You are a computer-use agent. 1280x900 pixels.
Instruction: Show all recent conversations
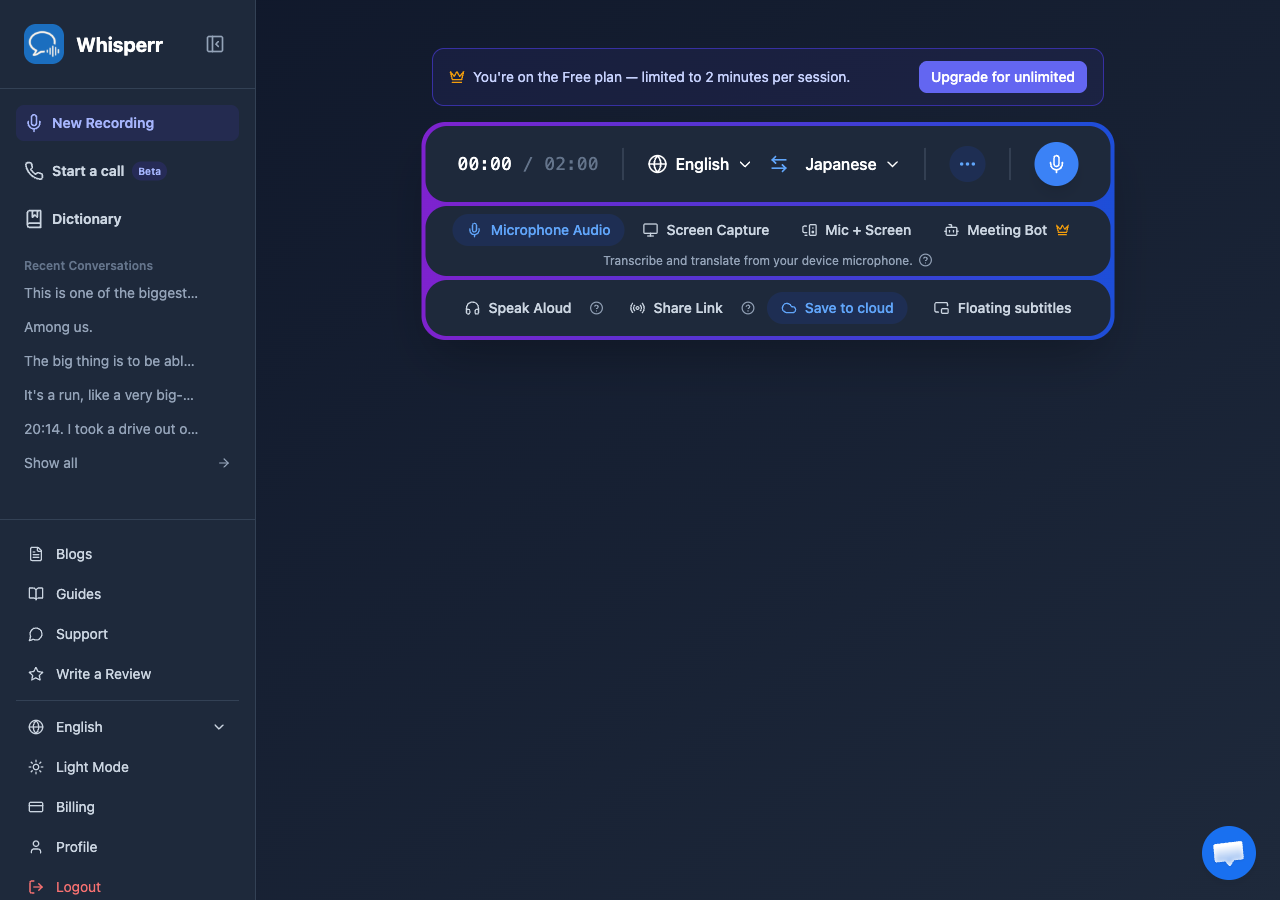click(x=127, y=463)
